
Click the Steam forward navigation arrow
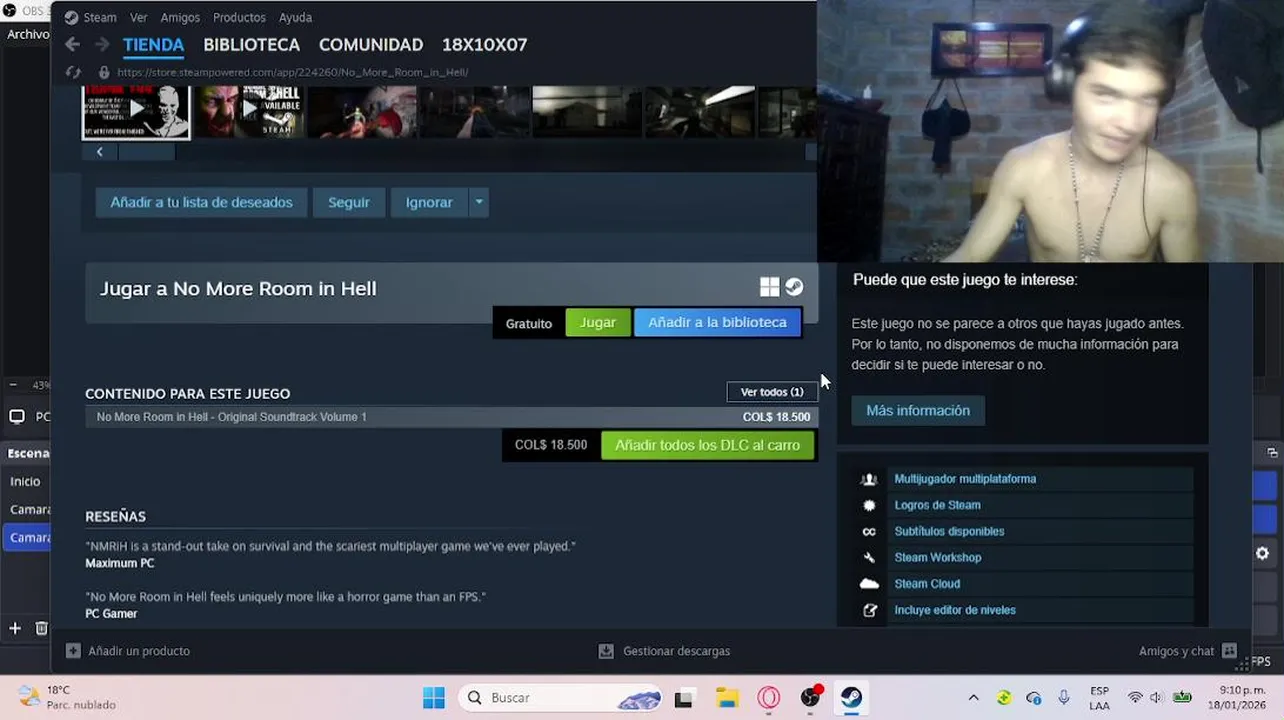(102, 44)
